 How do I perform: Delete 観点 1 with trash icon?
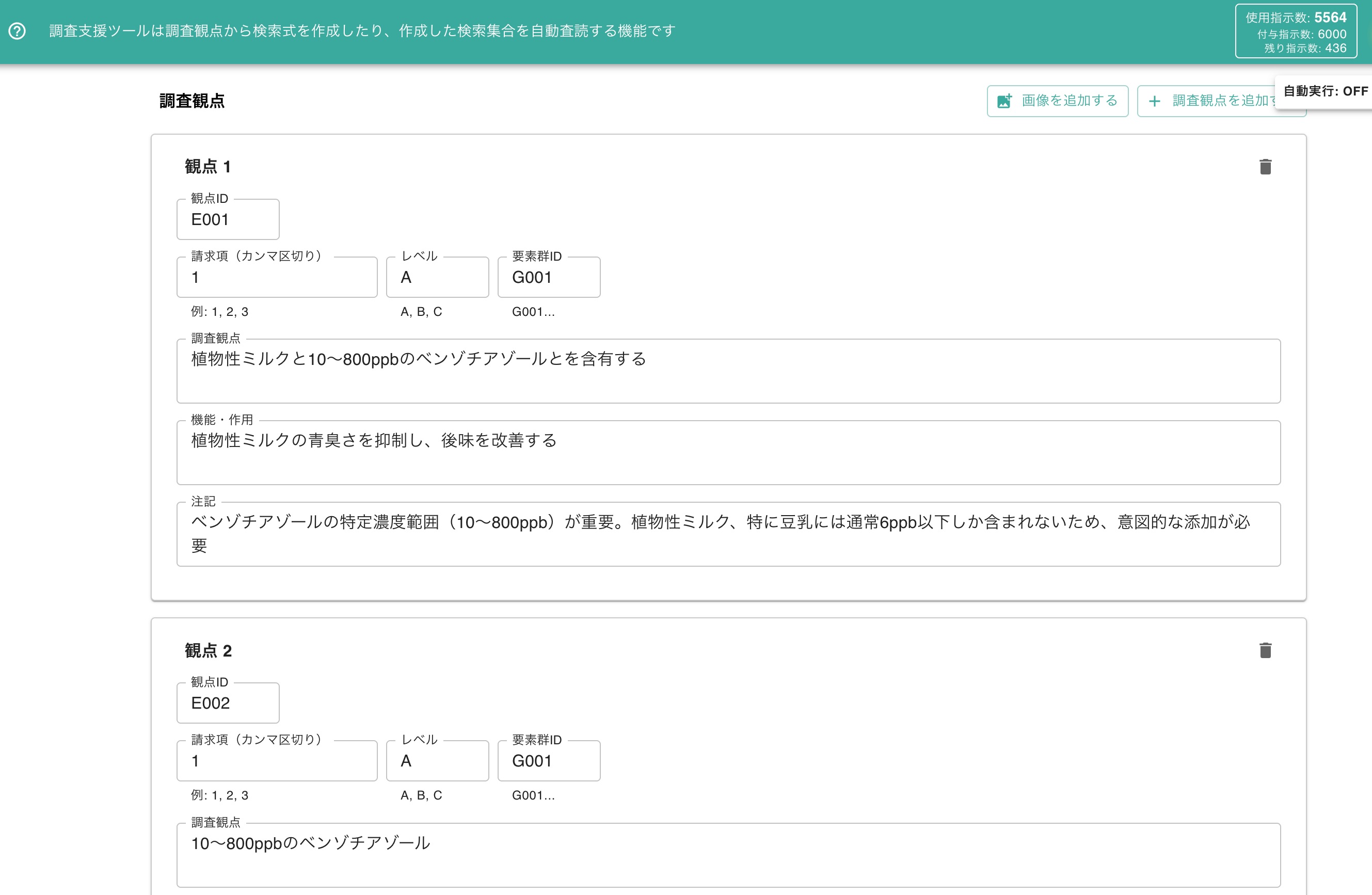point(1265,167)
